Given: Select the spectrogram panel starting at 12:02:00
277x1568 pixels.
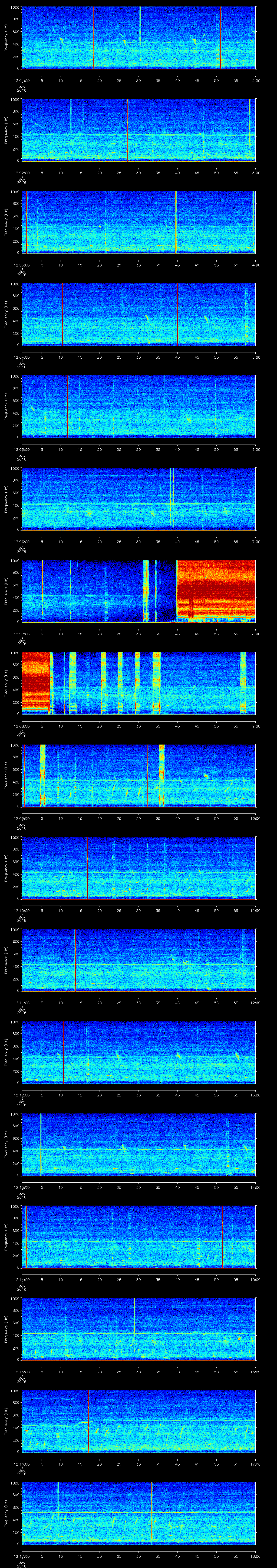Looking at the screenshot, I should click(x=138, y=130).
